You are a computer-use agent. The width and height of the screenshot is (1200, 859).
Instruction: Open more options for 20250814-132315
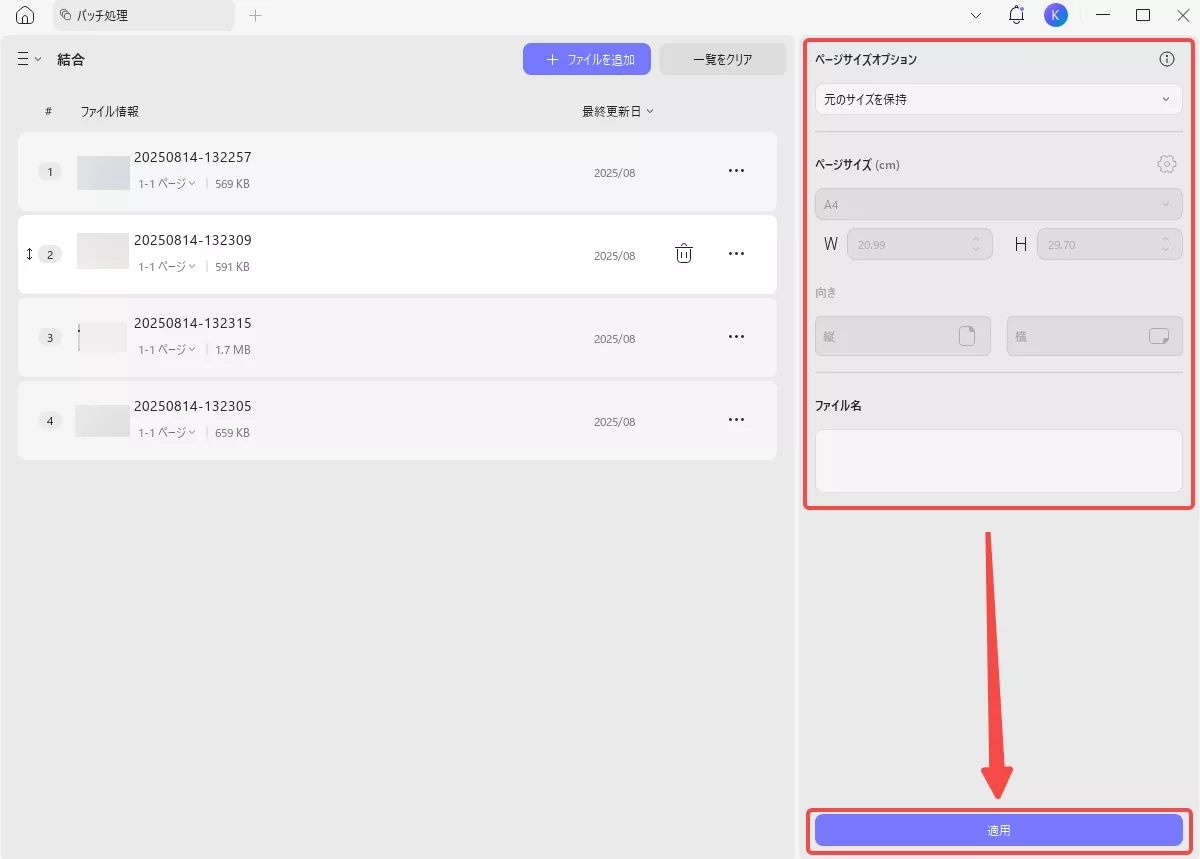click(736, 337)
